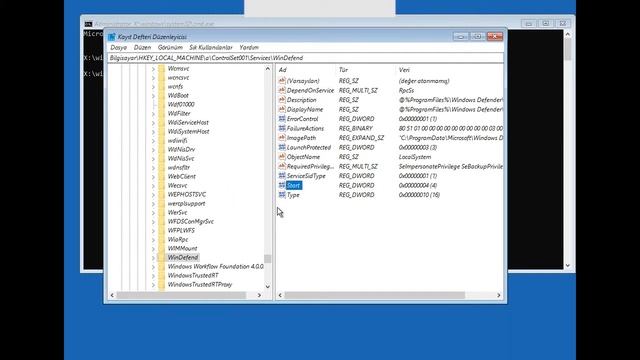Click the Registry Editor title bar icon

pyautogui.click(x=112, y=37)
